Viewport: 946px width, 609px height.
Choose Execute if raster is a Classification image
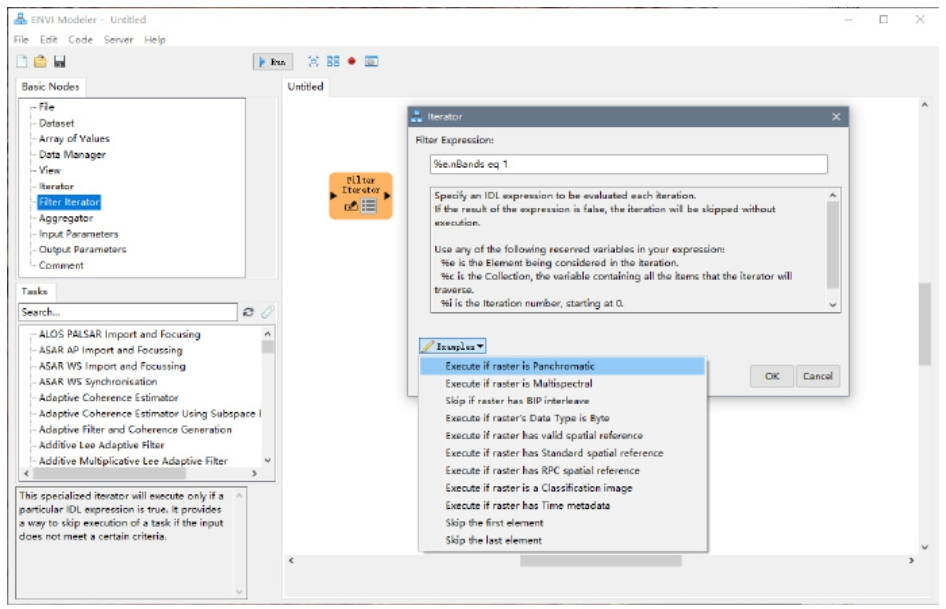(x=562, y=488)
